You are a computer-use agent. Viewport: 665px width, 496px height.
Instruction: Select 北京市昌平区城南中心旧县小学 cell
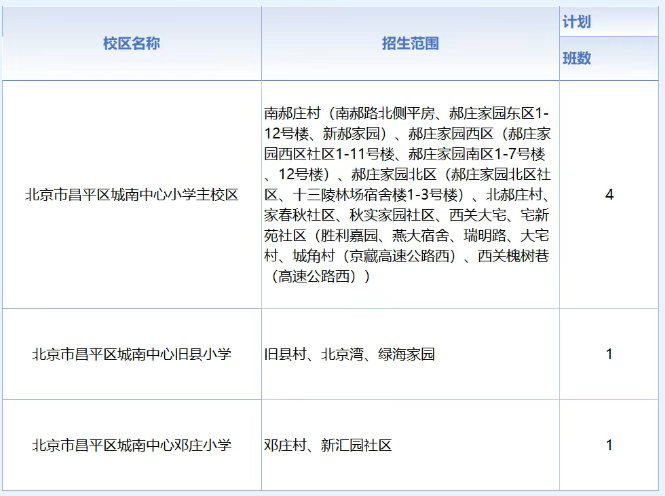(131, 354)
